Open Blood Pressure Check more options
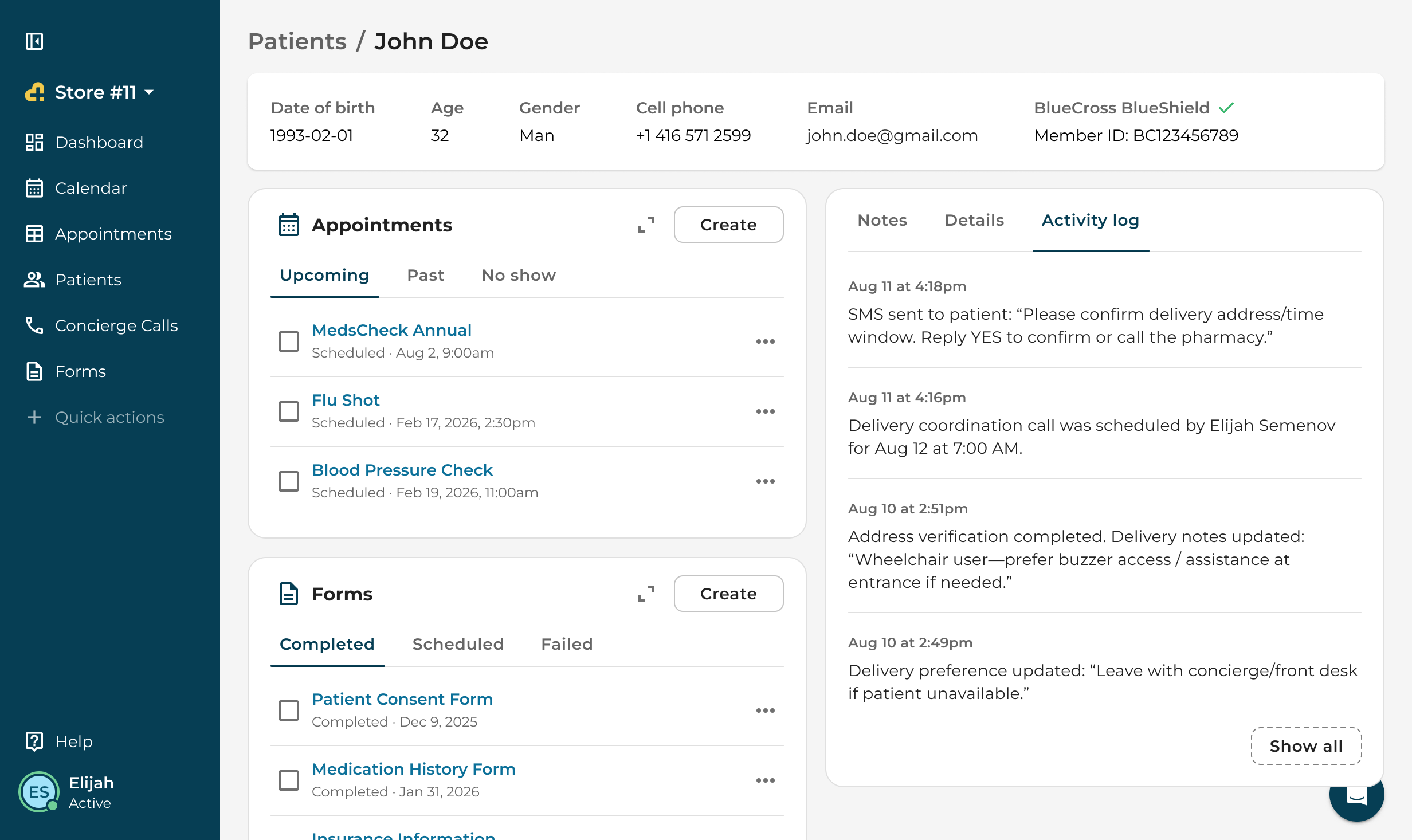The image size is (1412, 840). click(x=765, y=481)
